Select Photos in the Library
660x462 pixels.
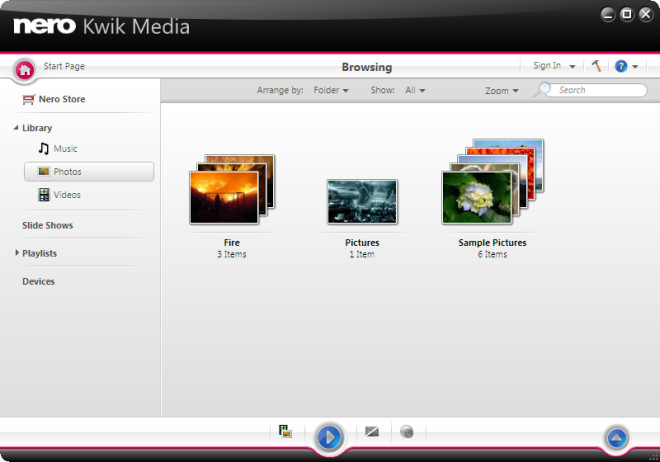(x=89, y=172)
